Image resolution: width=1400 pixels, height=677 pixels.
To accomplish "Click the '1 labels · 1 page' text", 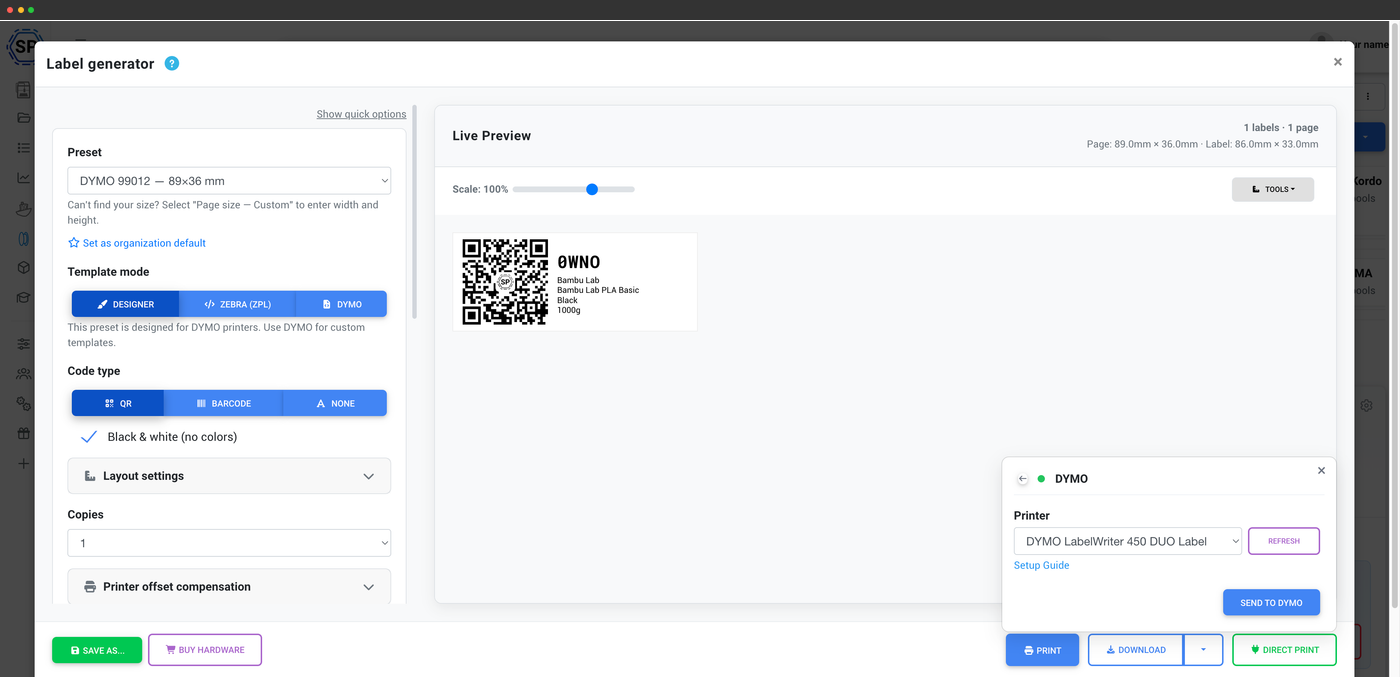I will pyautogui.click(x=1281, y=128).
